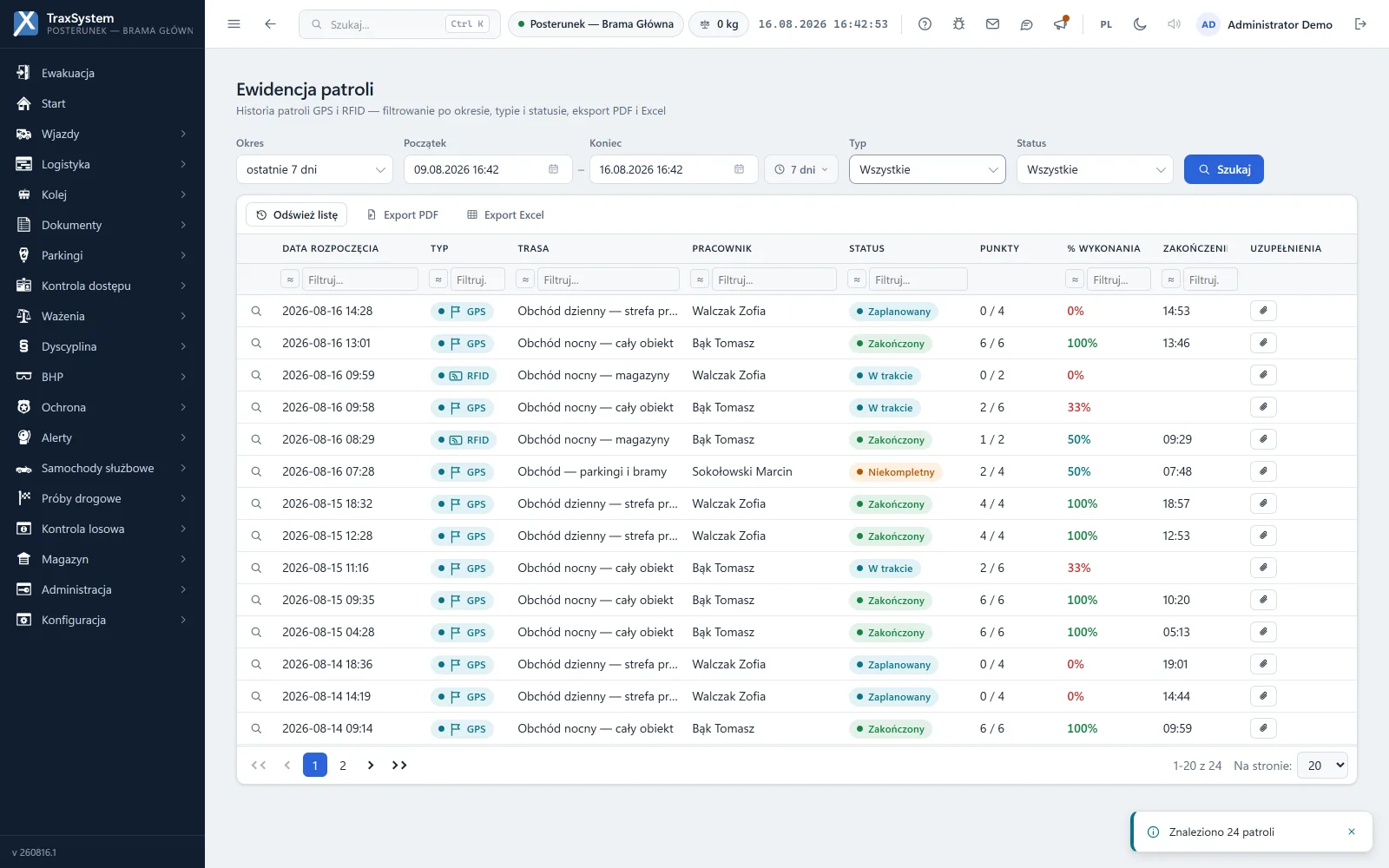1389x868 pixels.
Task: Log out using the exit icon
Action: [1360, 24]
